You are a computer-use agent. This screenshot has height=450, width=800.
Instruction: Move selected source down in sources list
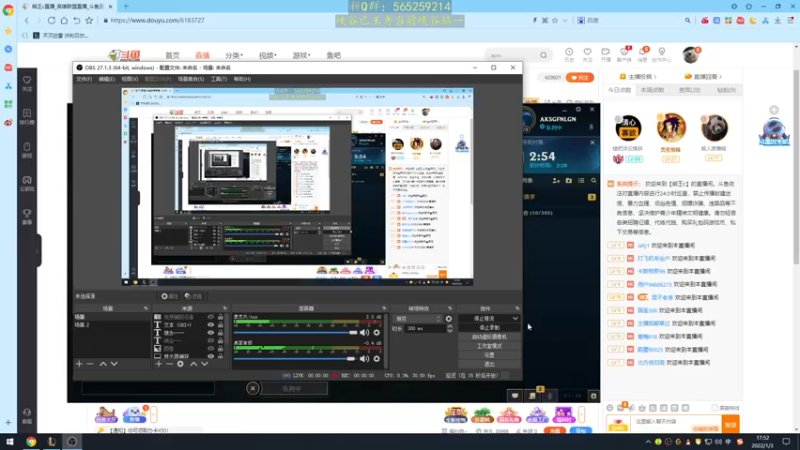pyautogui.click(x=205, y=364)
